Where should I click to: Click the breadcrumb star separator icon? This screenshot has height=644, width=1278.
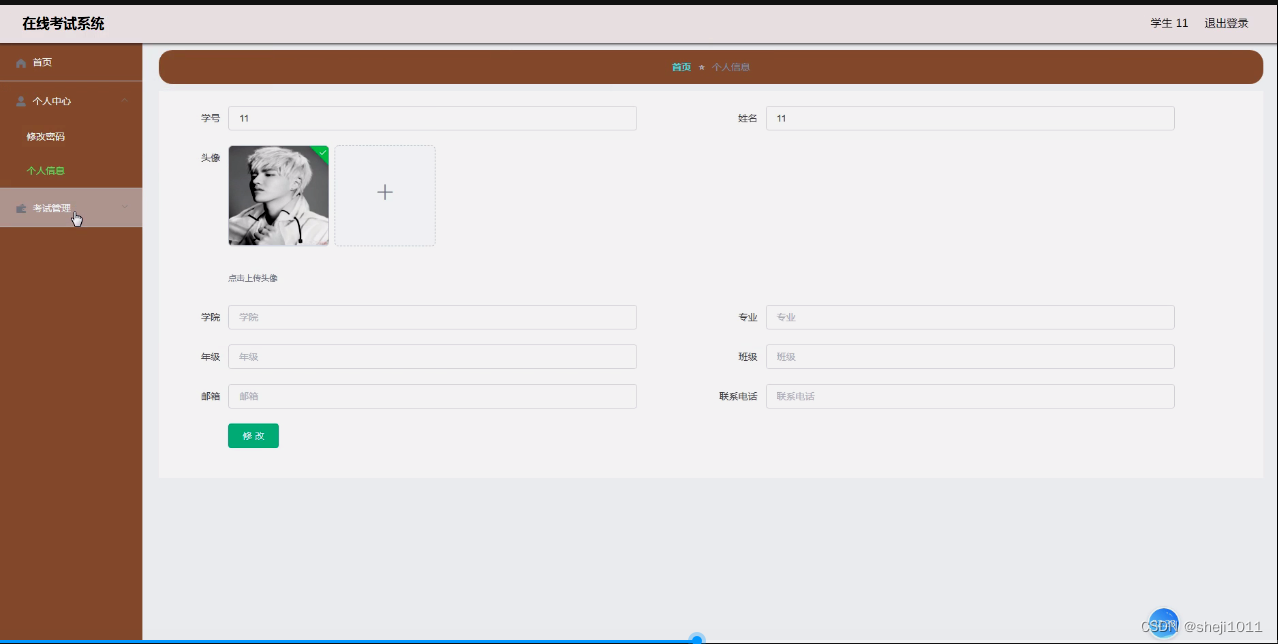click(704, 66)
